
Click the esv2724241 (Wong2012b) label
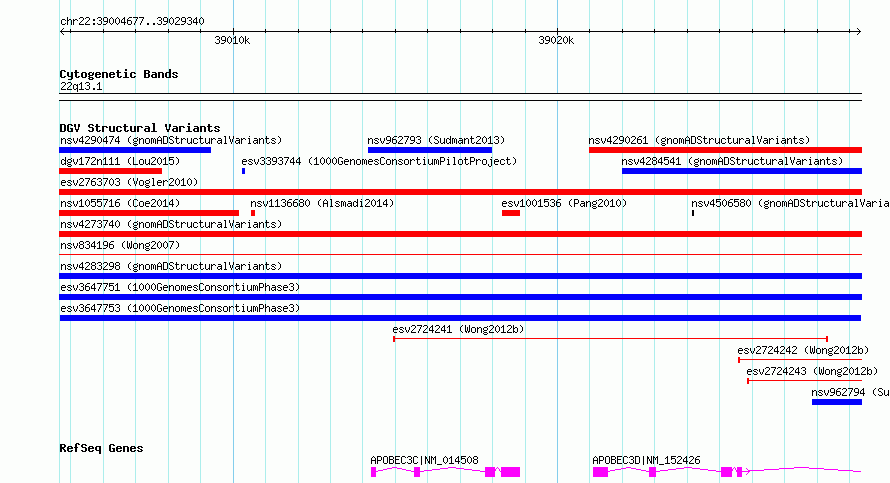coord(458,329)
